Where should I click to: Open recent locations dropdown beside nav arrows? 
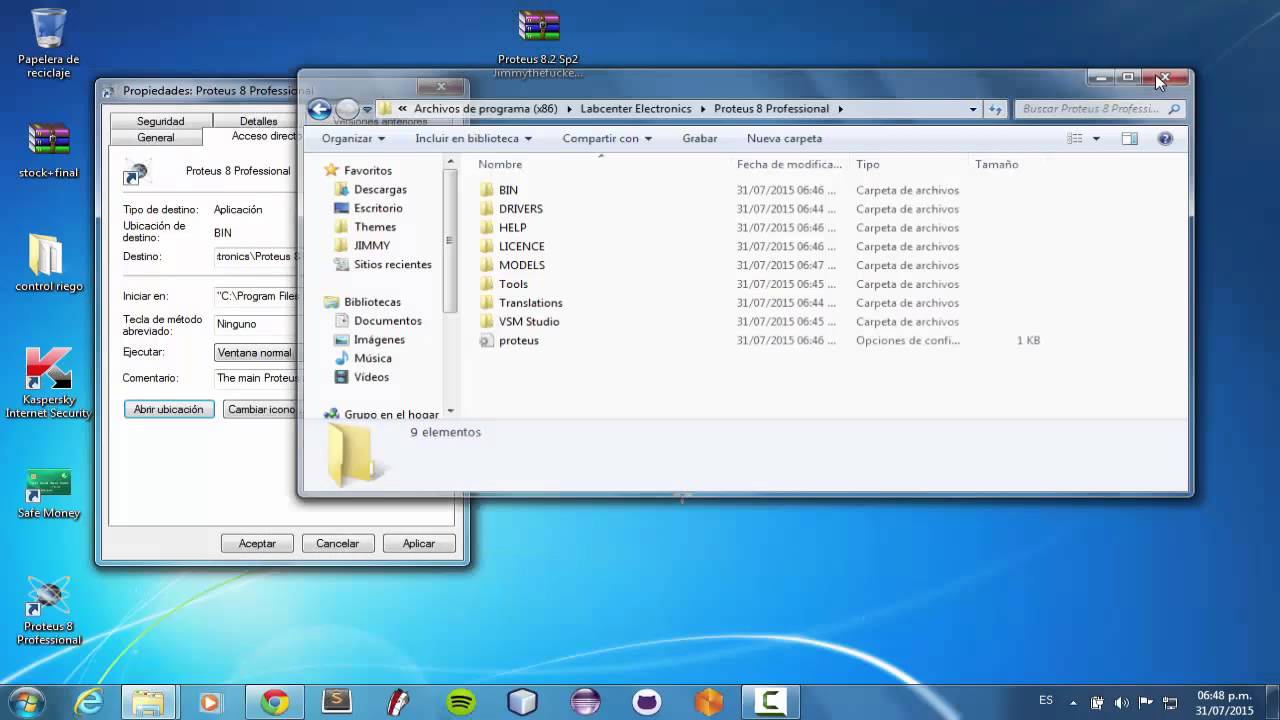(367, 109)
